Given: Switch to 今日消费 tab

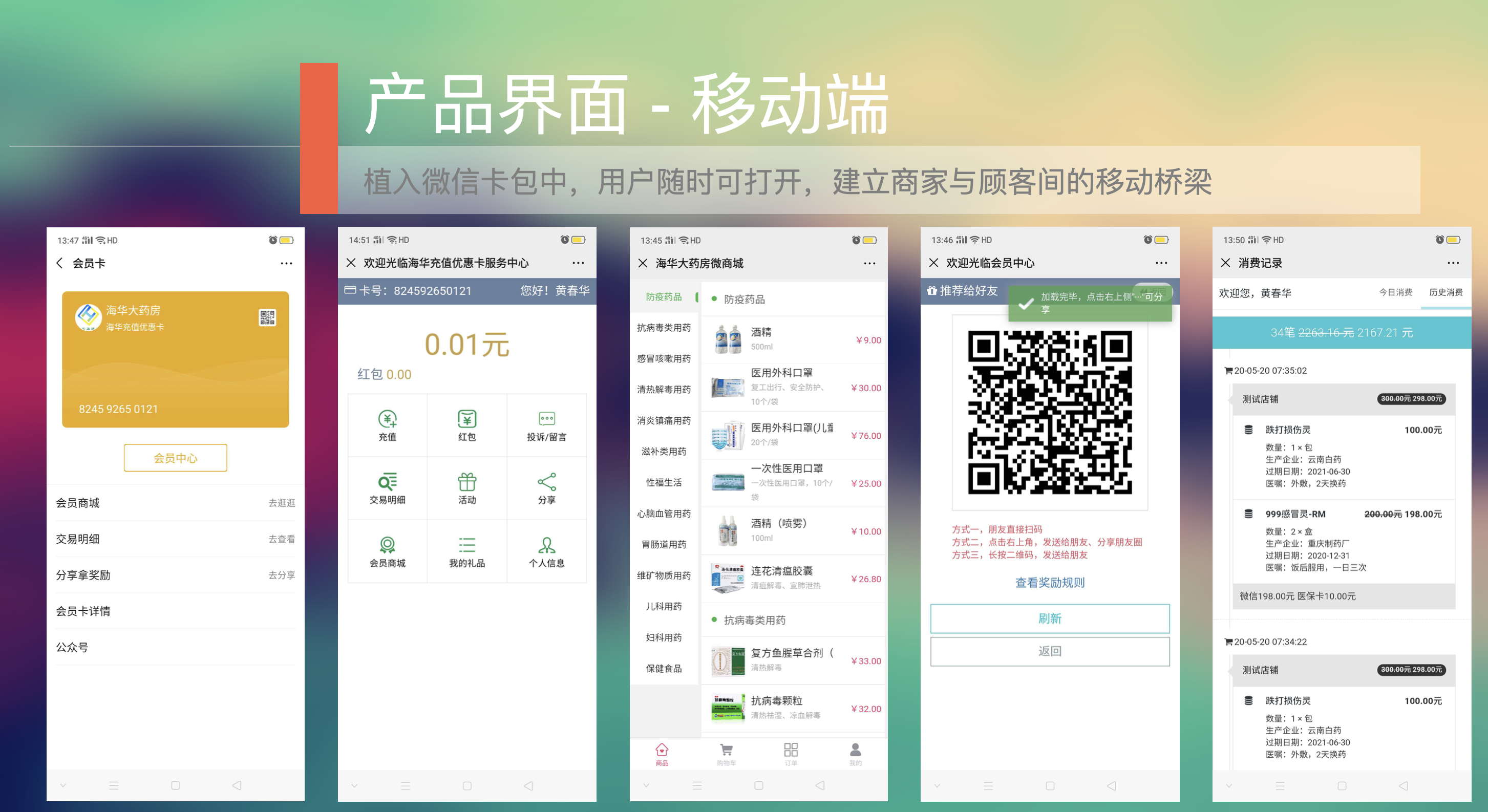Looking at the screenshot, I should tap(1396, 292).
